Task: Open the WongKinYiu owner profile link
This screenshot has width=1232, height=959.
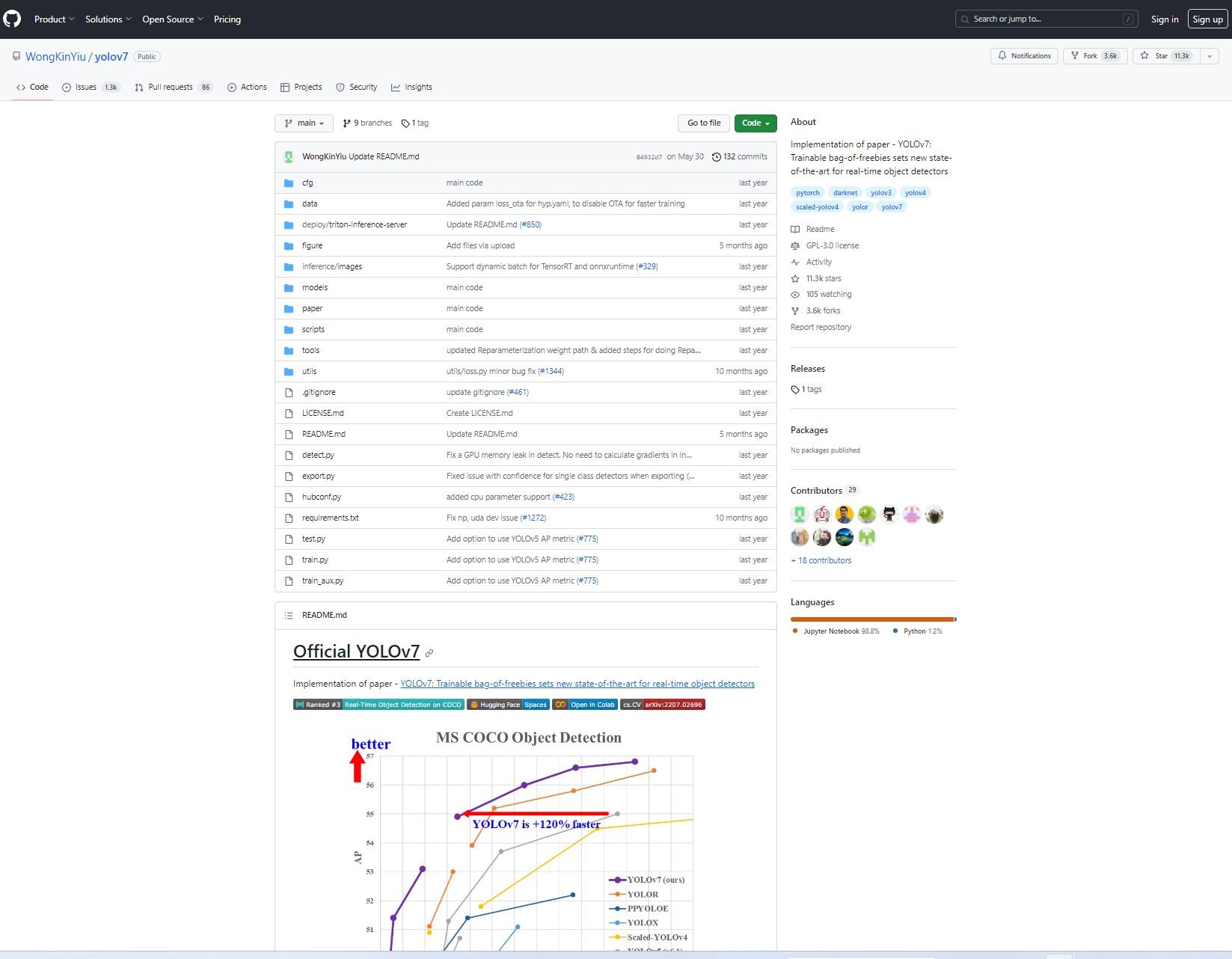Action: [55, 57]
